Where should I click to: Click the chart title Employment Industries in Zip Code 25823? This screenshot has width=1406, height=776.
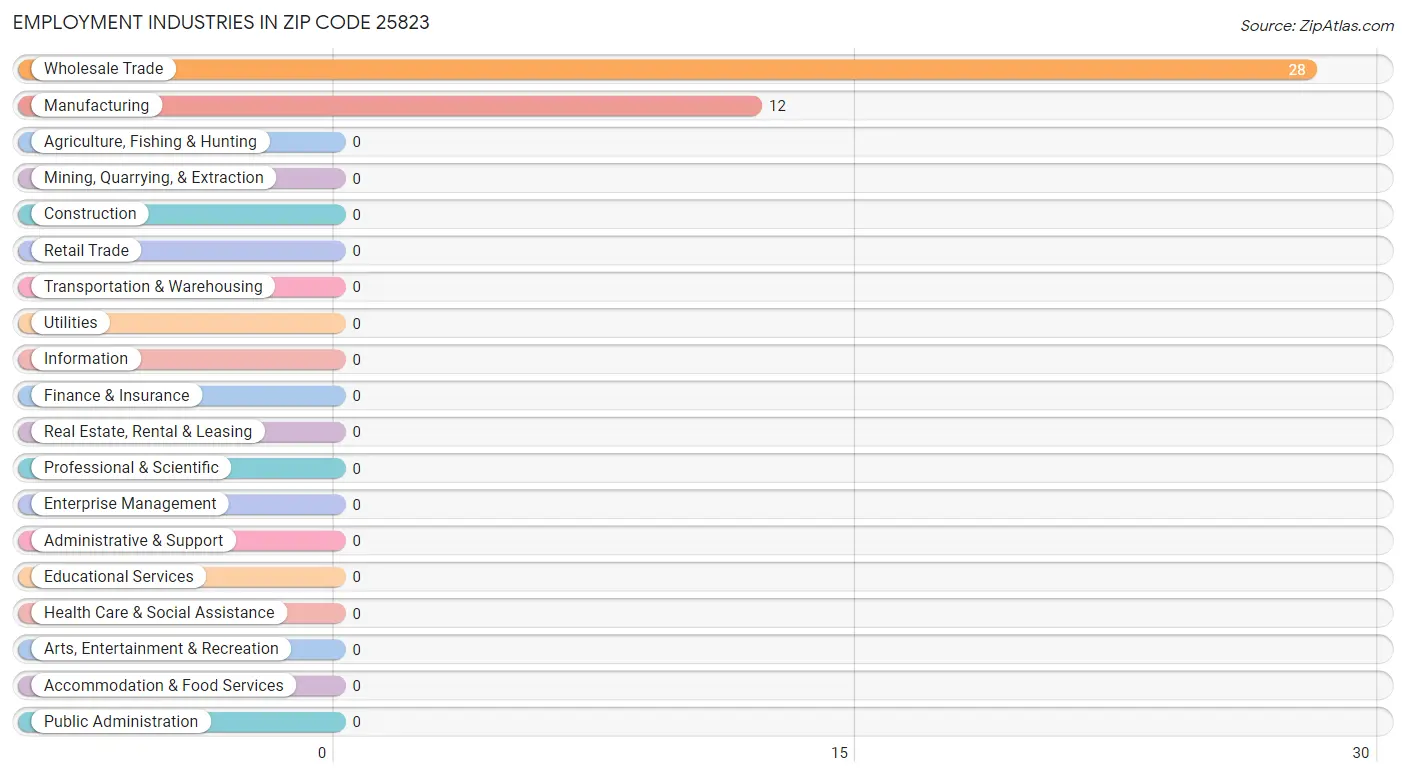tap(221, 22)
